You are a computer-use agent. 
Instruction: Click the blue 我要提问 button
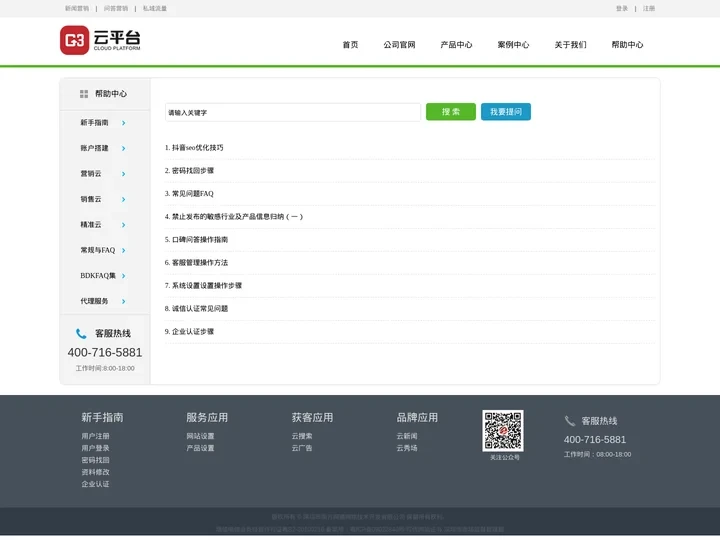click(x=506, y=112)
